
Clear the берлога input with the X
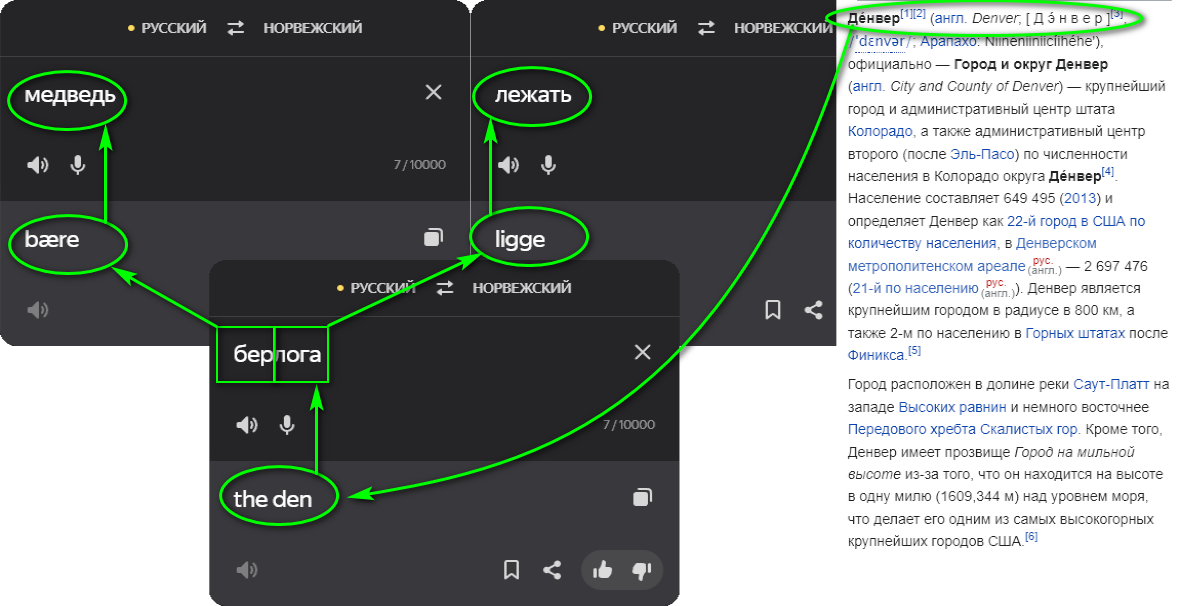tap(643, 352)
